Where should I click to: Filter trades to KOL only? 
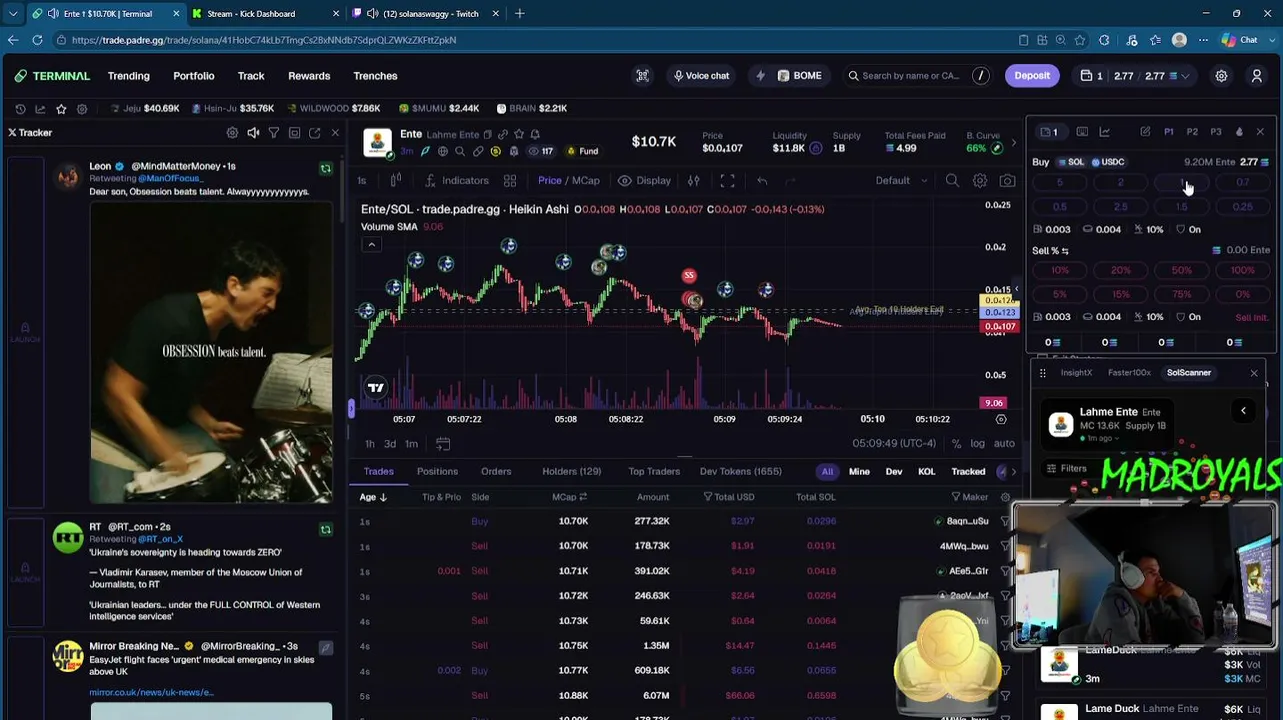[x=926, y=472]
